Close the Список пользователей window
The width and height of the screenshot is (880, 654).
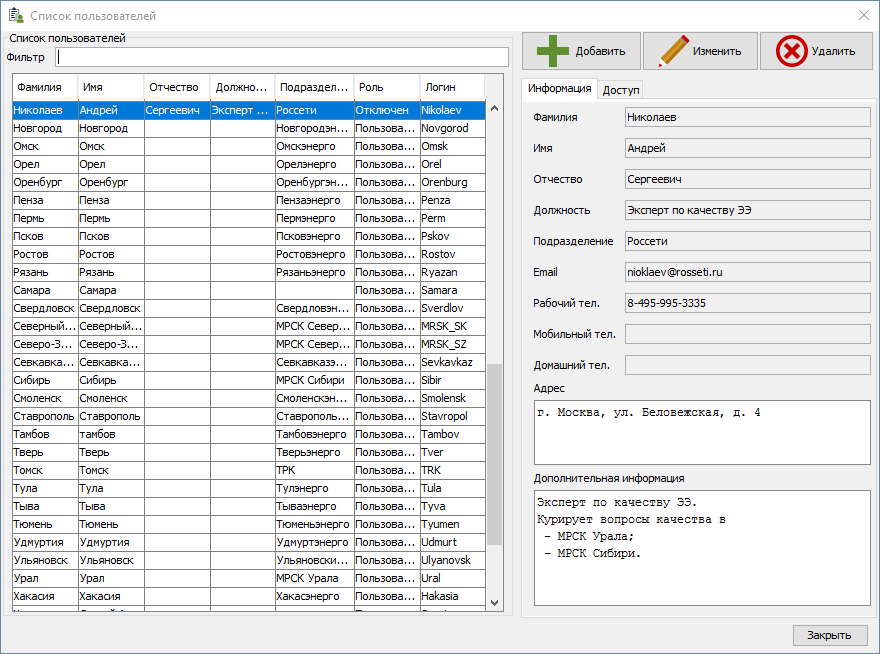864,15
